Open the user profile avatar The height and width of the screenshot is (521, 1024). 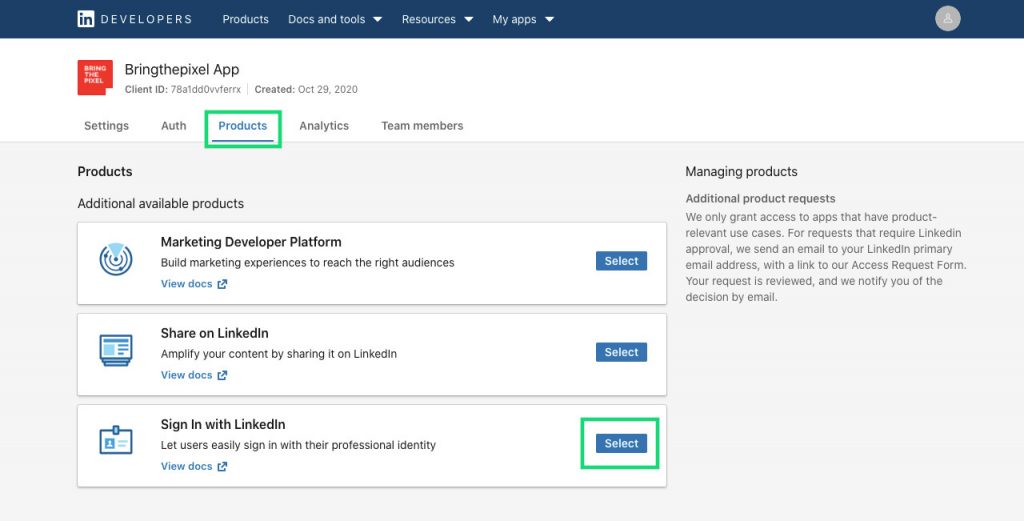(x=948, y=19)
